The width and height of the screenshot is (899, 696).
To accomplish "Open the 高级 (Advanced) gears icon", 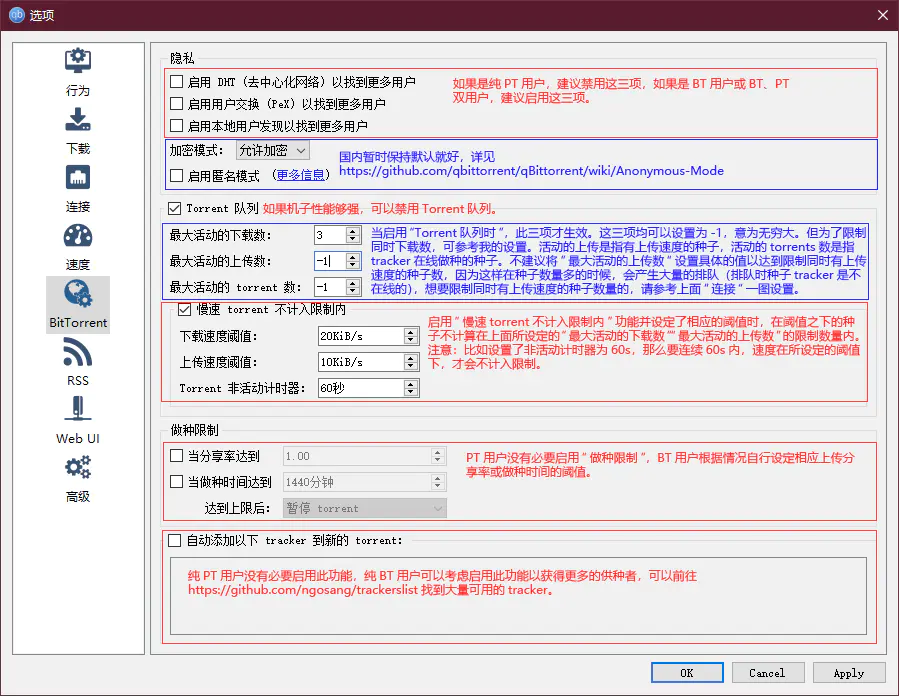I will 78,468.
